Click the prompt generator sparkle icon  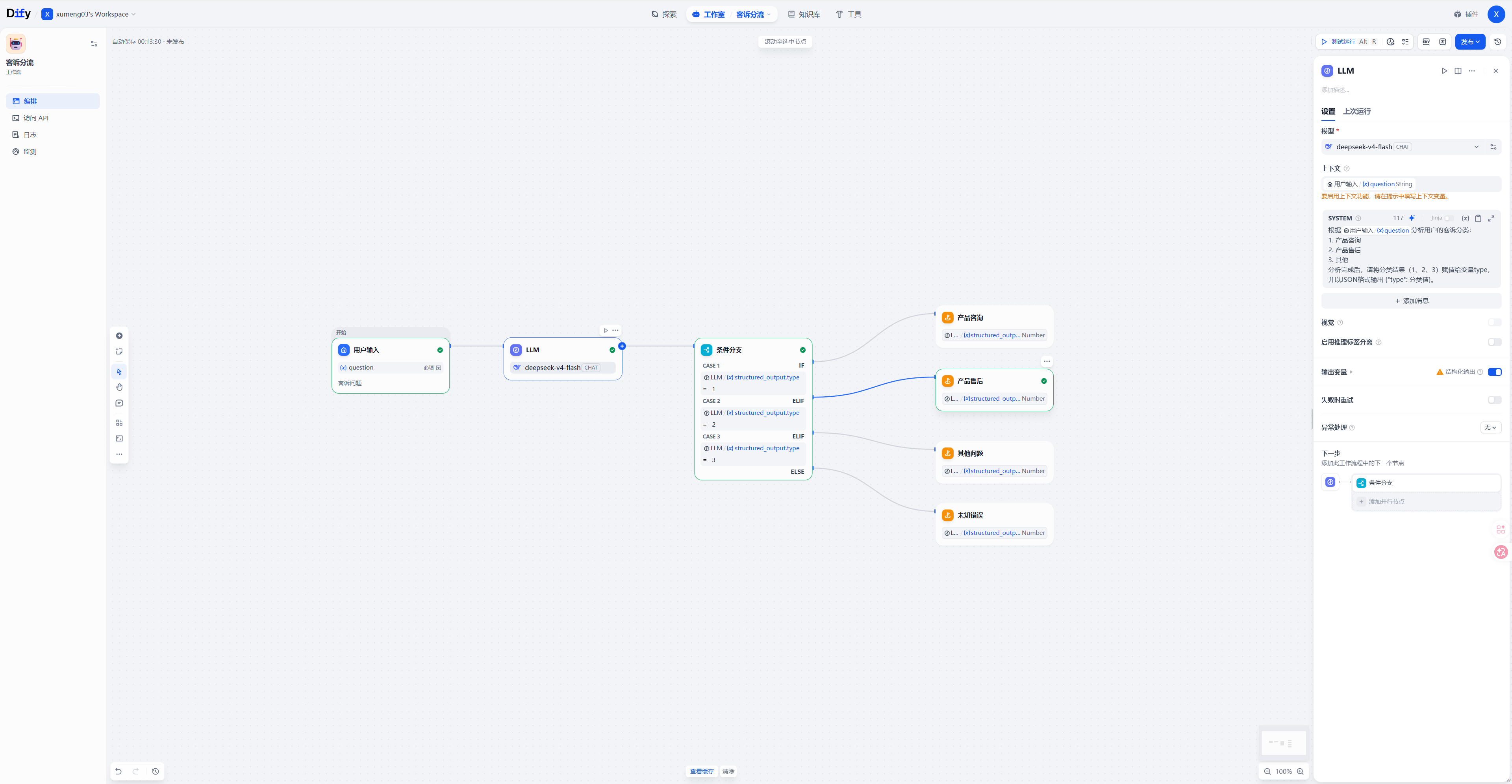click(1412, 218)
